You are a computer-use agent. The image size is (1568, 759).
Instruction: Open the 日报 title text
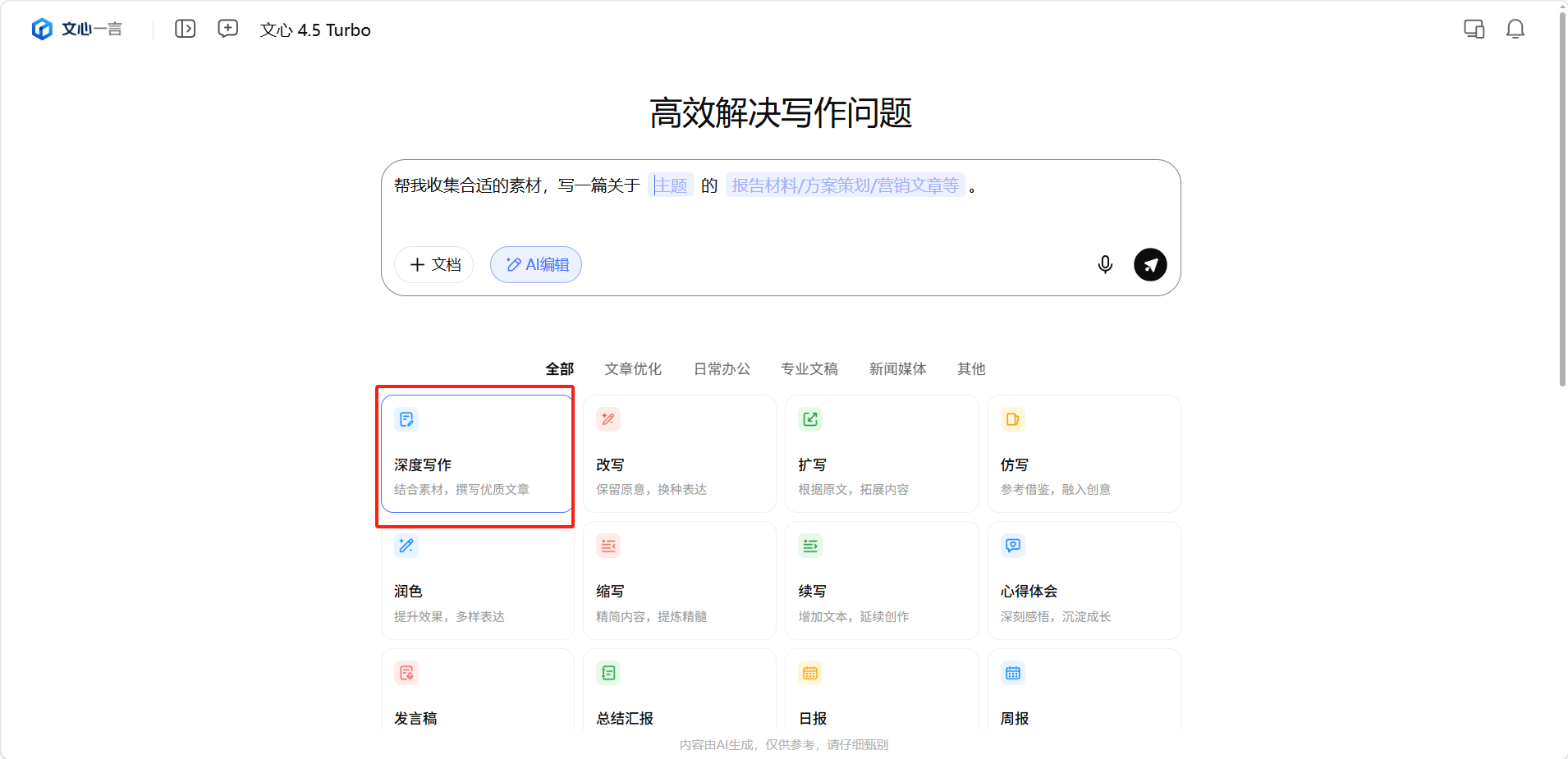coord(812,718)
